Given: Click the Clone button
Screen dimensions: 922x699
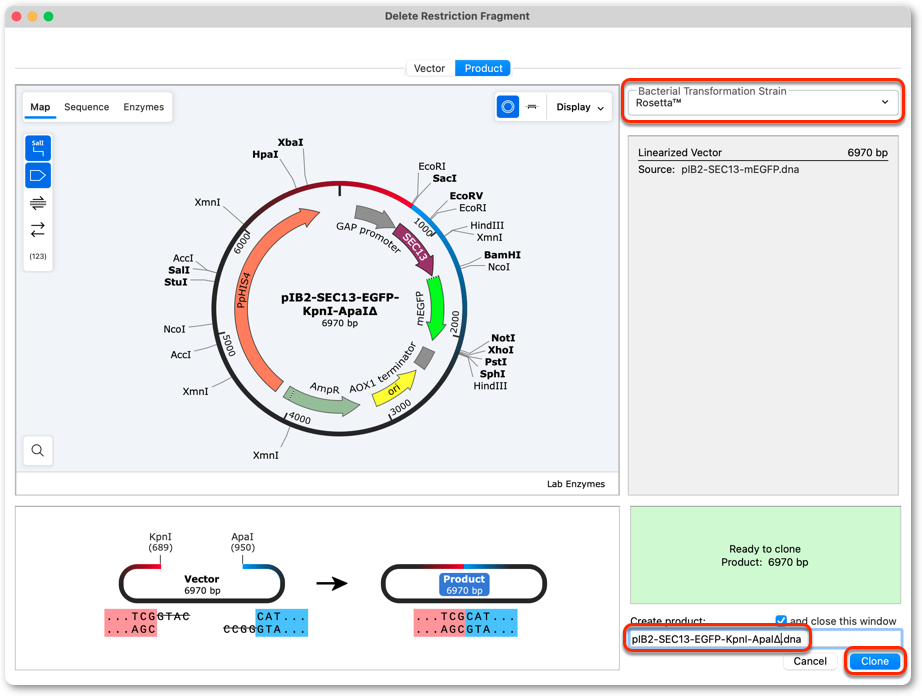Looking at the screenshot, I should (874, 661).
